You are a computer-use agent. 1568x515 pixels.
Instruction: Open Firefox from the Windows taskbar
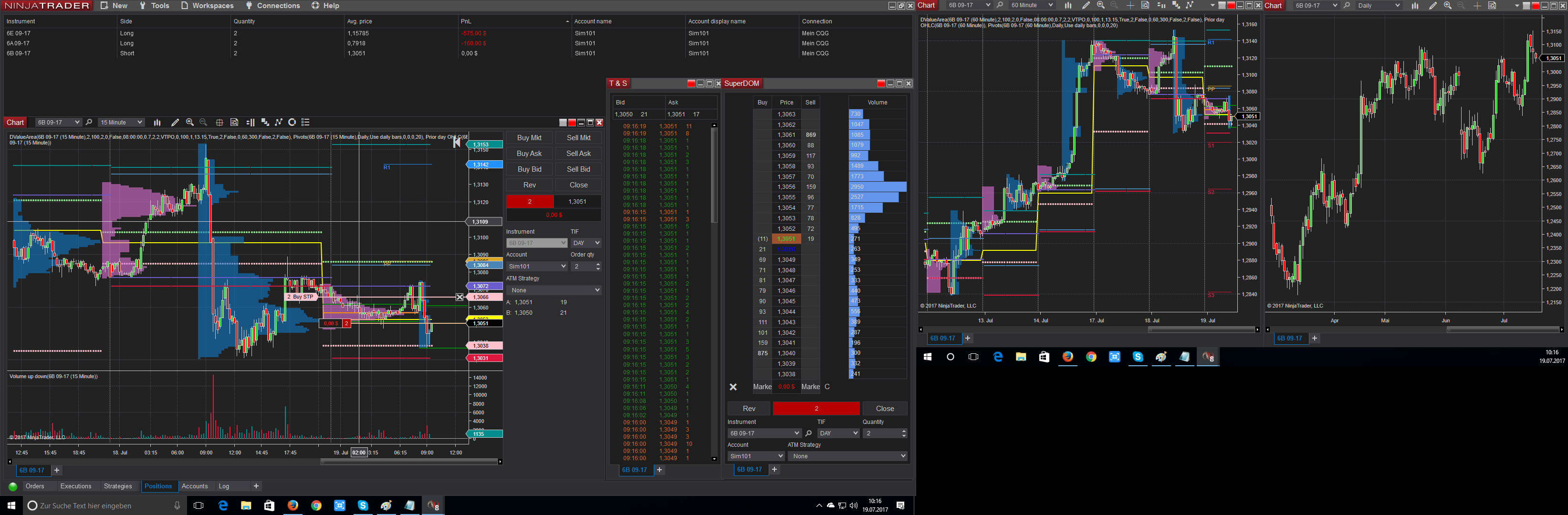point(293,505)
